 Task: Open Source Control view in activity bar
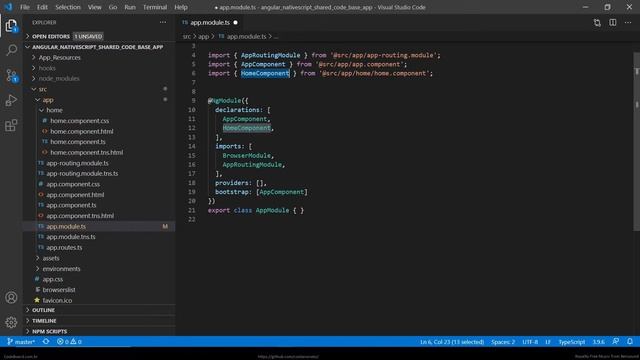(x=11, y=76)
